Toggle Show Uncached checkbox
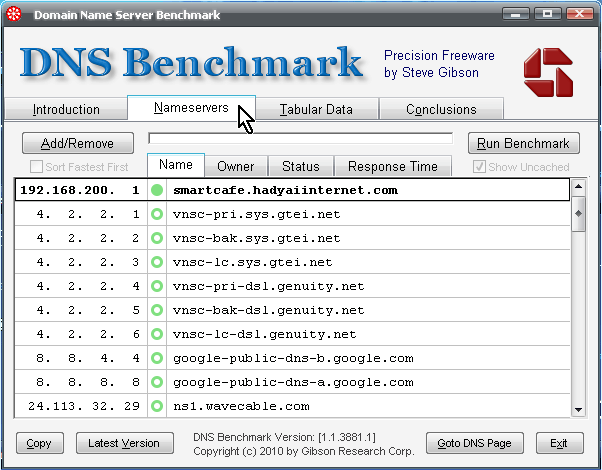The height and width of the screenshot is (470, 602). [479, 167]
